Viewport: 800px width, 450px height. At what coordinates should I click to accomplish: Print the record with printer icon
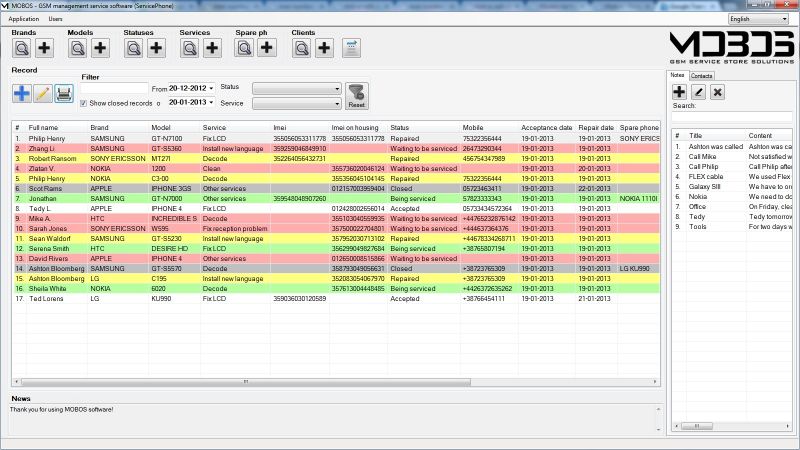64,93
